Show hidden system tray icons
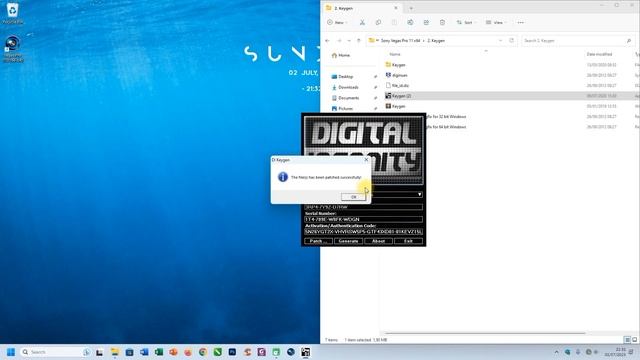Image resolution: width=640 pixels, height=360 pixels. (x=556, y=352)
